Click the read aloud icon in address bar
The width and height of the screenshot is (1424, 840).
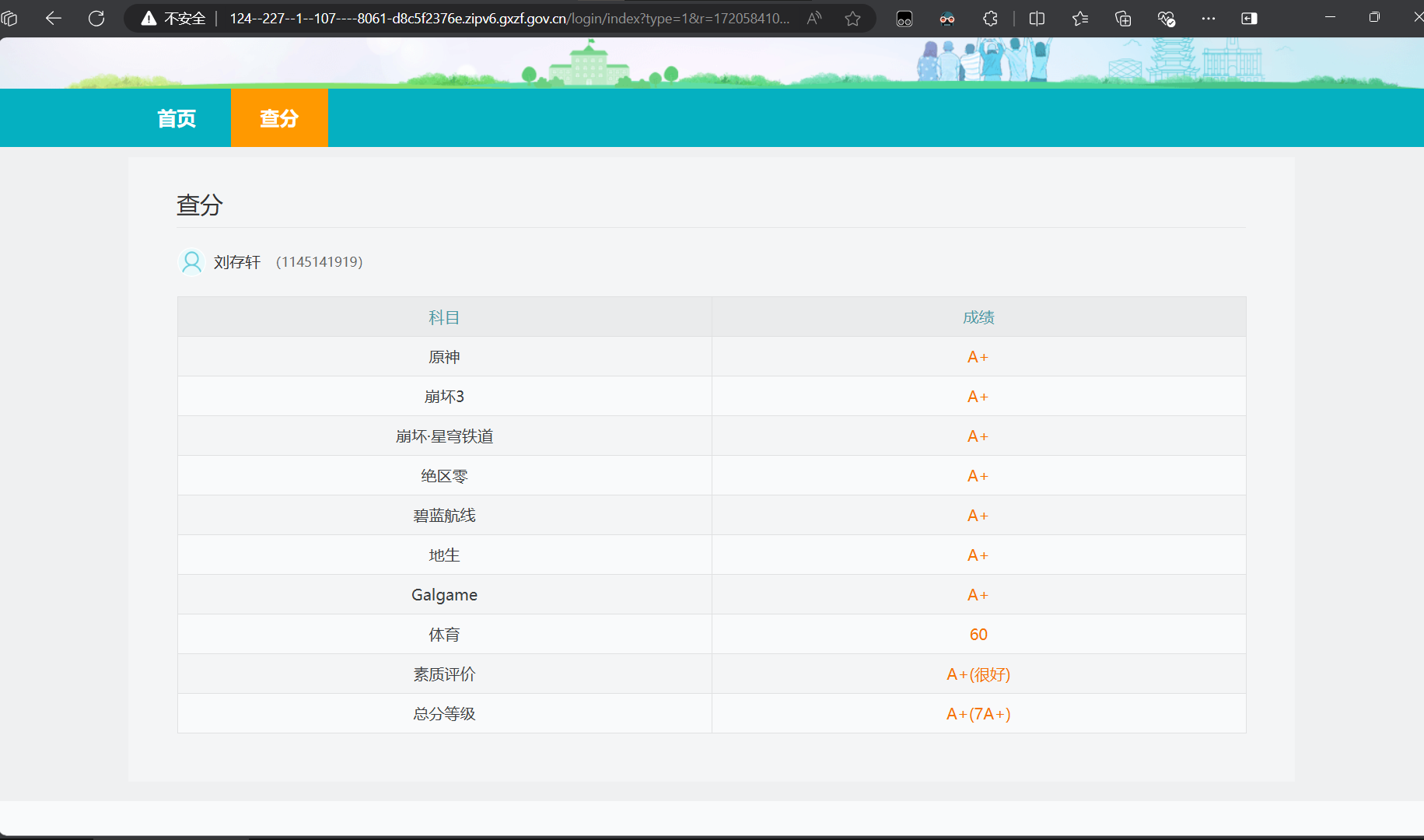click(x=814, y=18)
